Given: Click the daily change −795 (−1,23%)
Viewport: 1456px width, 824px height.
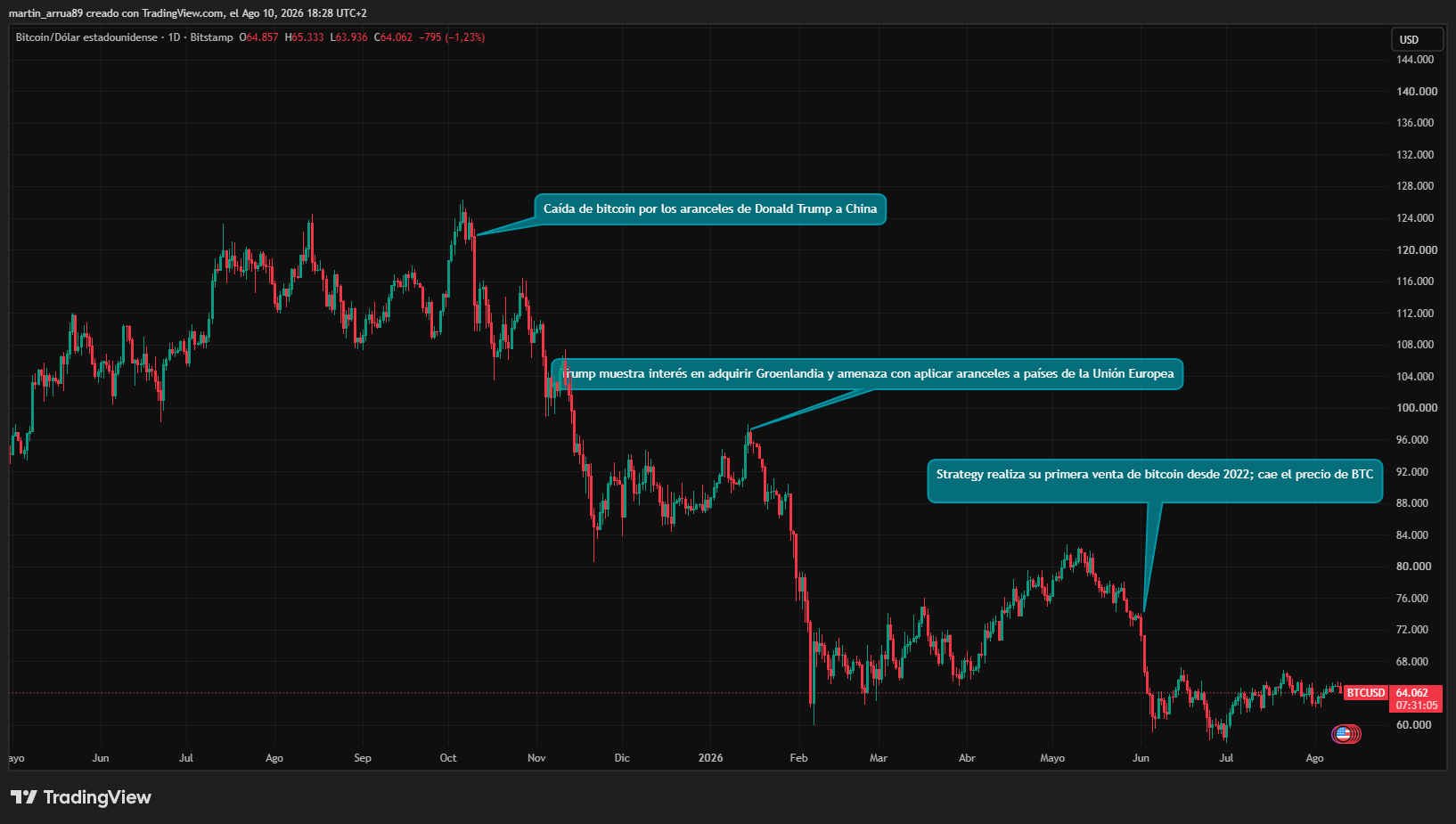Looking at the screenshot, I should pyautogui.click(x=452, y=37).
